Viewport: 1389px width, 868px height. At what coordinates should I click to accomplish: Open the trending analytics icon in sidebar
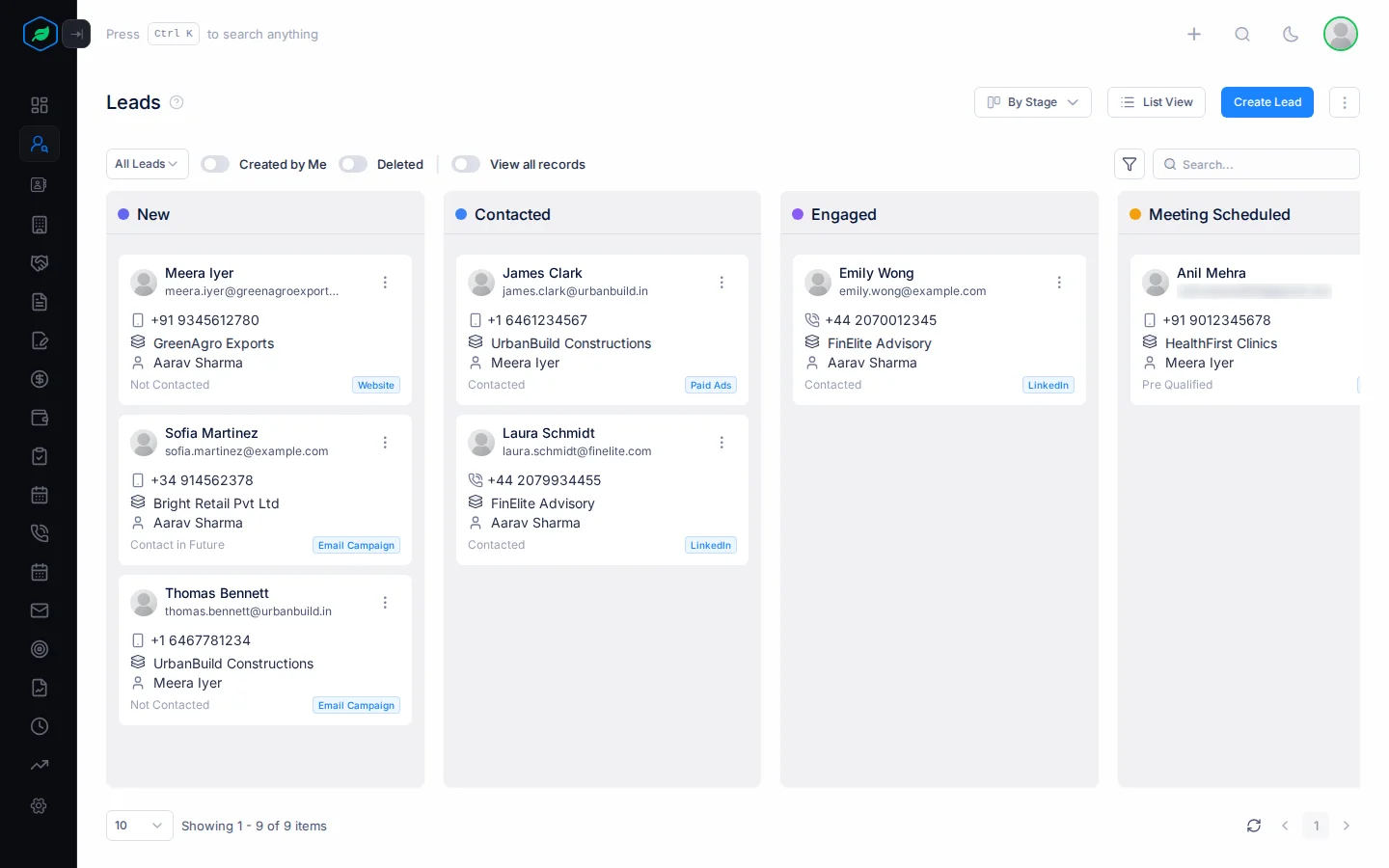pos(40,765)
